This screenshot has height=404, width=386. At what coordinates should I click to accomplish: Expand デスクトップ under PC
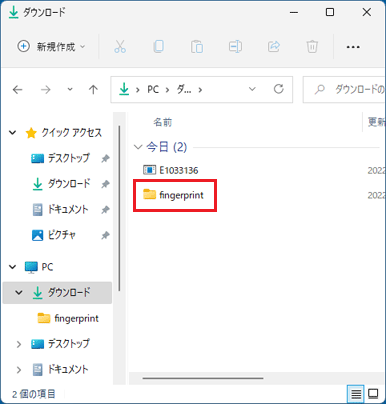19,344
